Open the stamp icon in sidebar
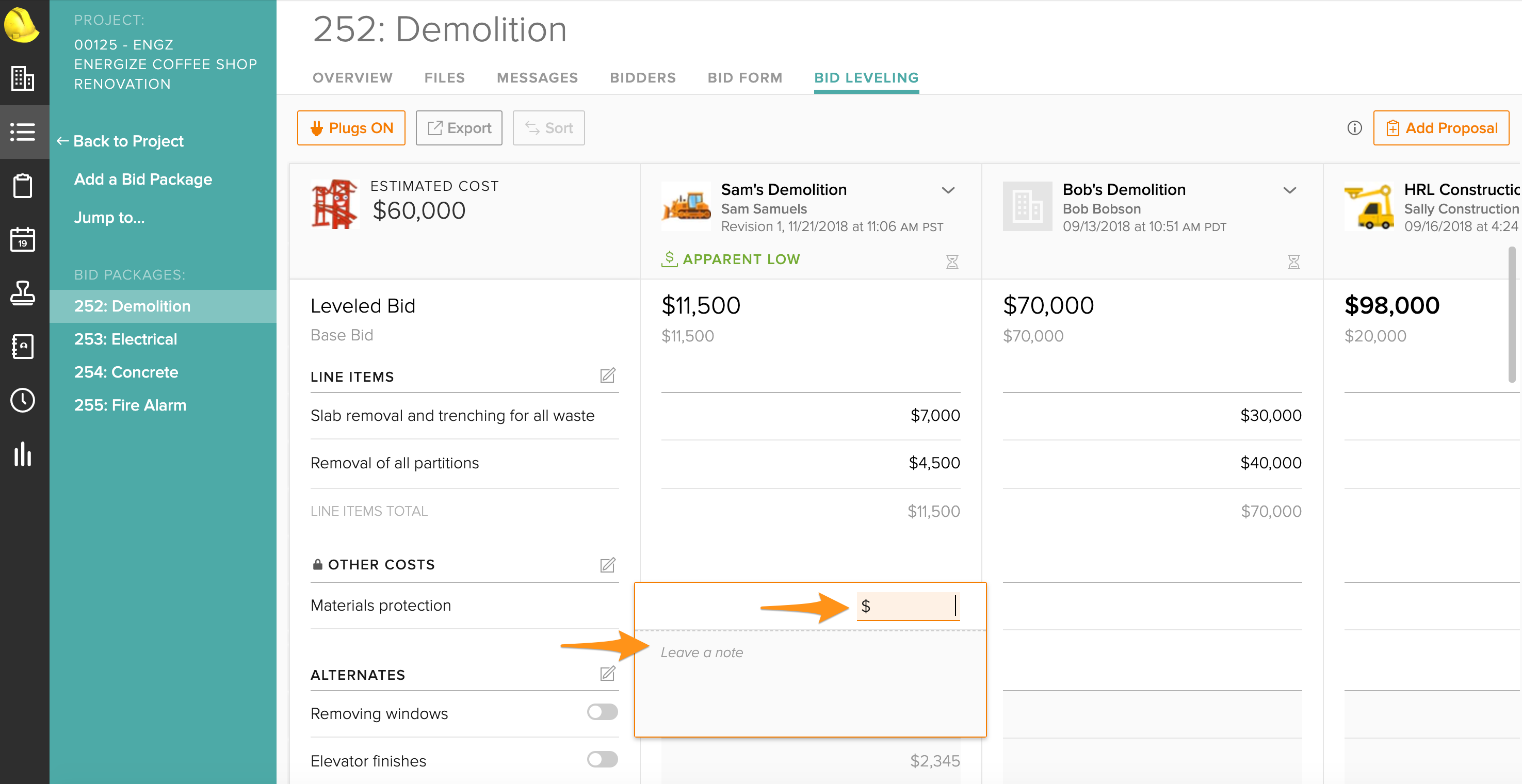The image size is (1522, 784). pos(23,293)
